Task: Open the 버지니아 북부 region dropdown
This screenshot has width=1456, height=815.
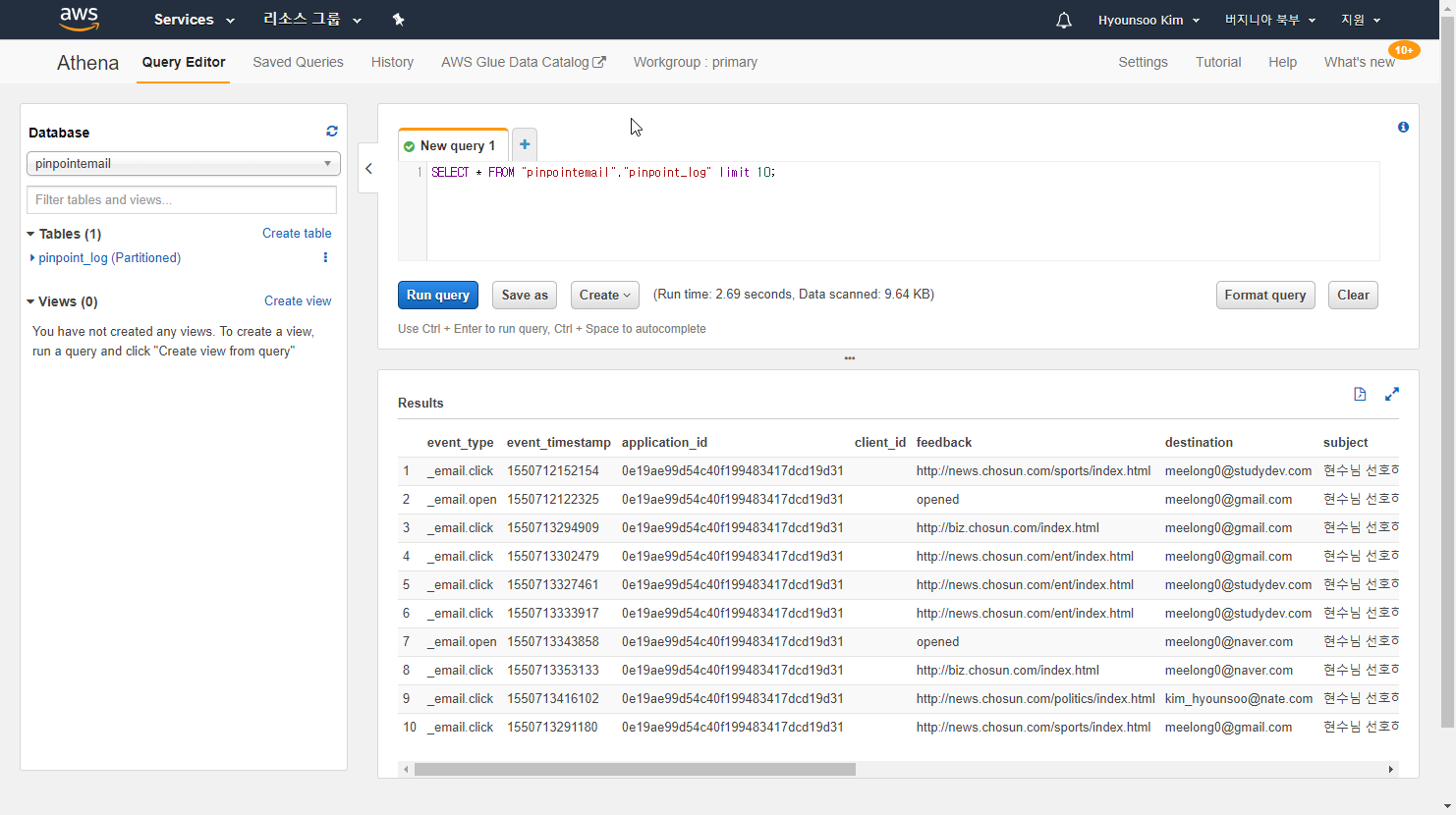Action: coord(1269,20)
